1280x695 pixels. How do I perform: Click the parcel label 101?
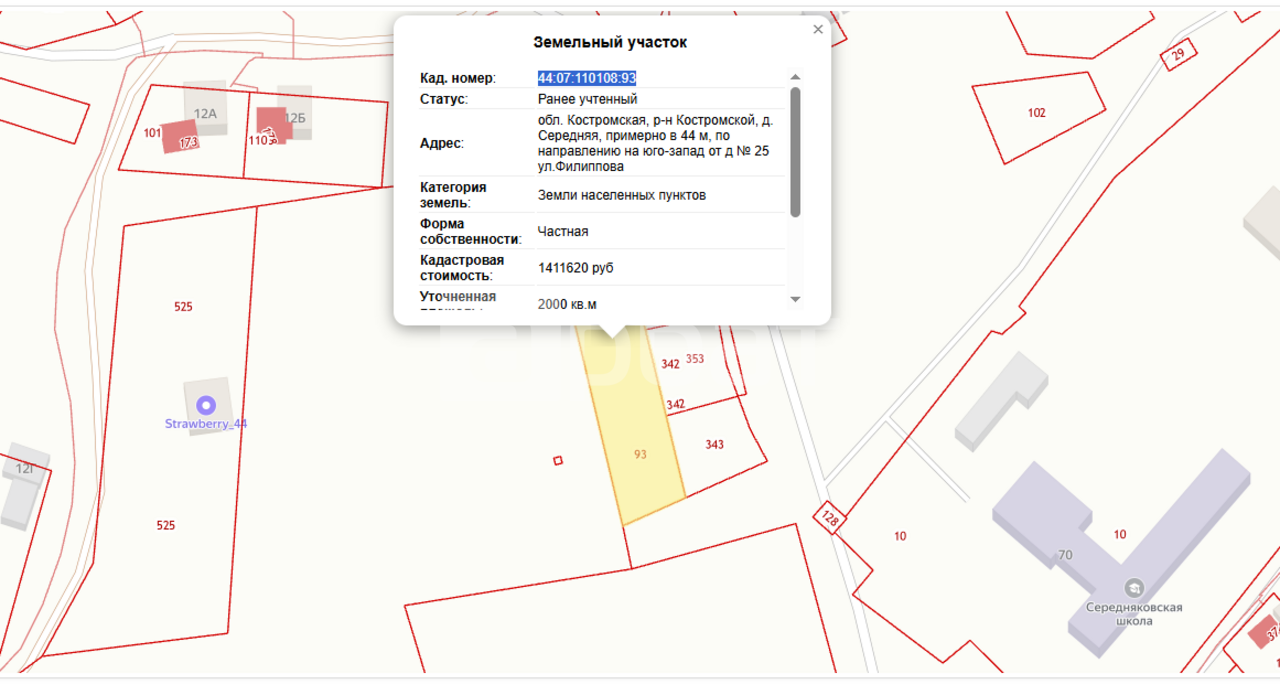click(152, 132)
